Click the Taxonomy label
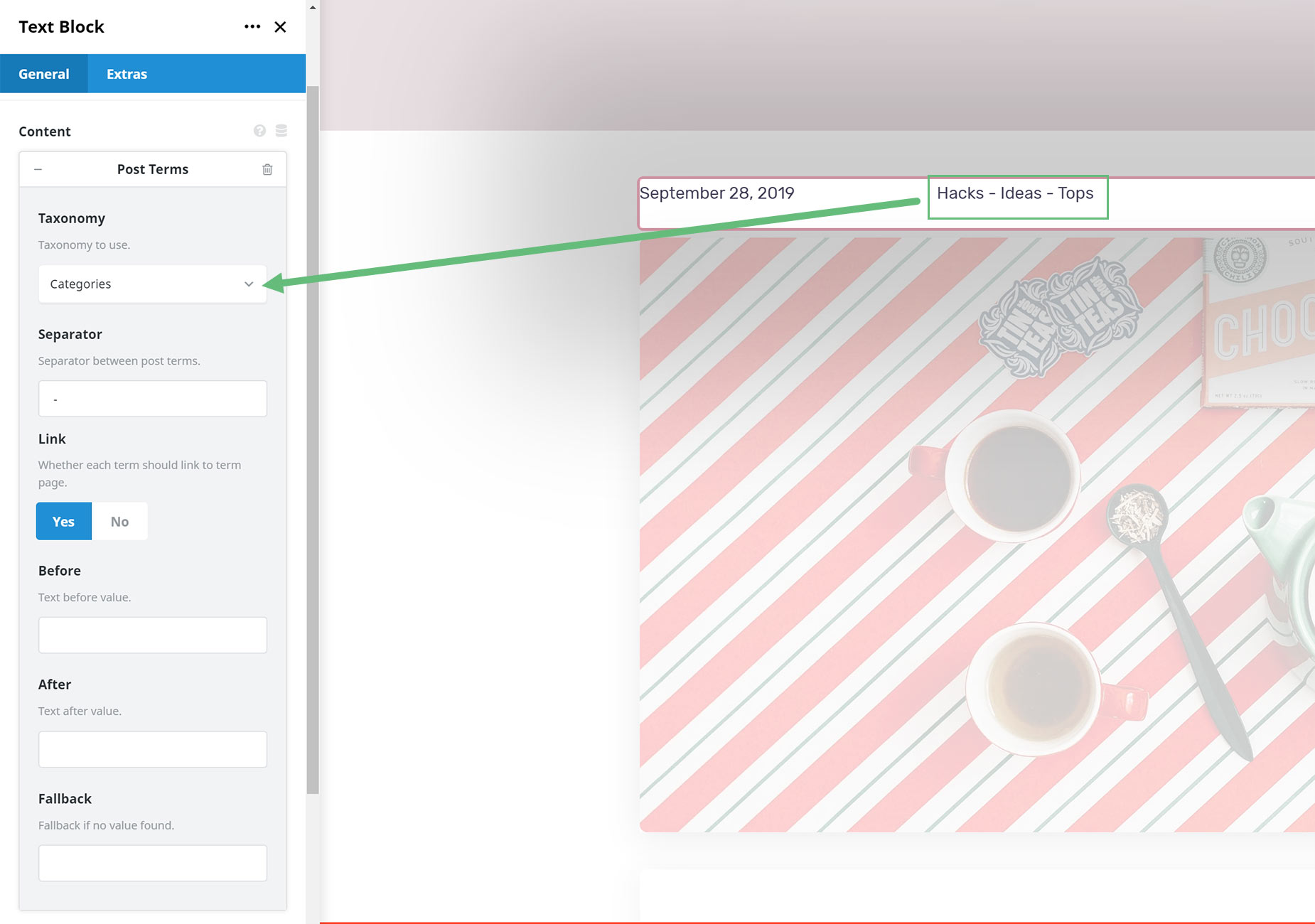 point(72,218)
